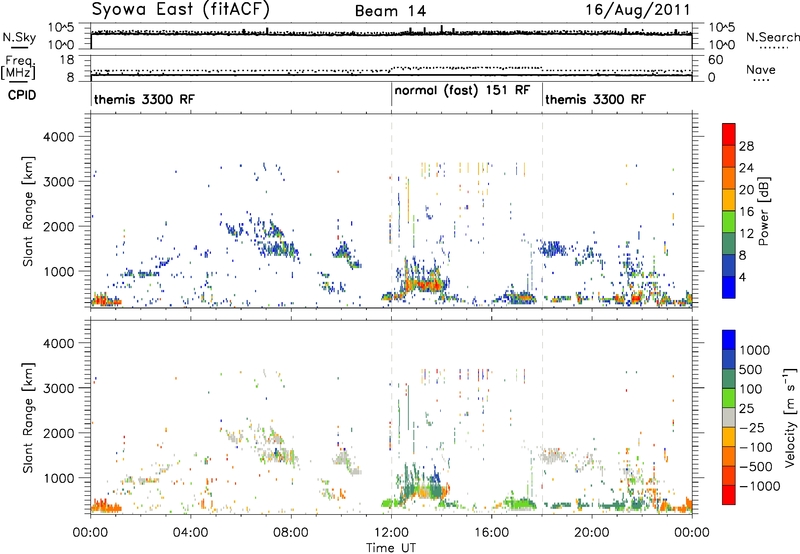Click the solid line sample under "N.Sky"

(x=19, y=47)
